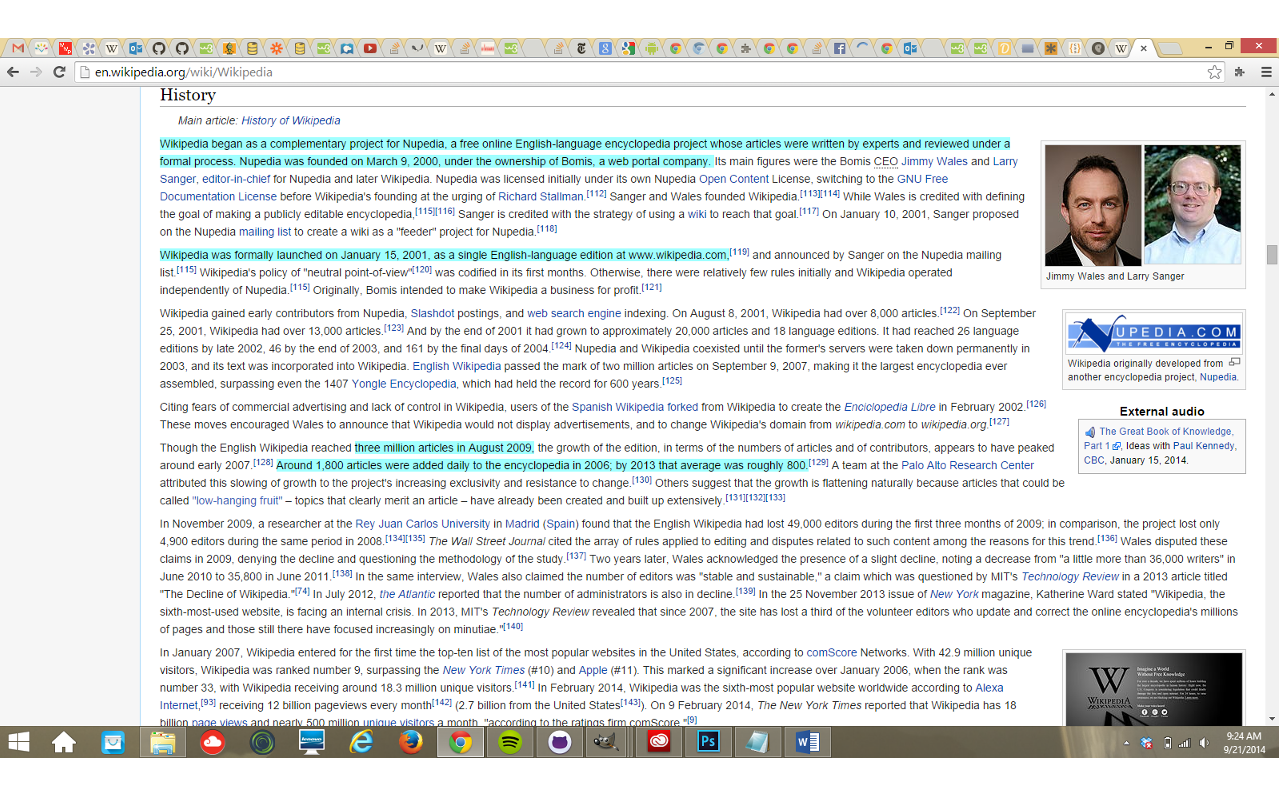Launch the Lenovo app from taskbar
Viewport: 1280px width, 800px height.
312,742
